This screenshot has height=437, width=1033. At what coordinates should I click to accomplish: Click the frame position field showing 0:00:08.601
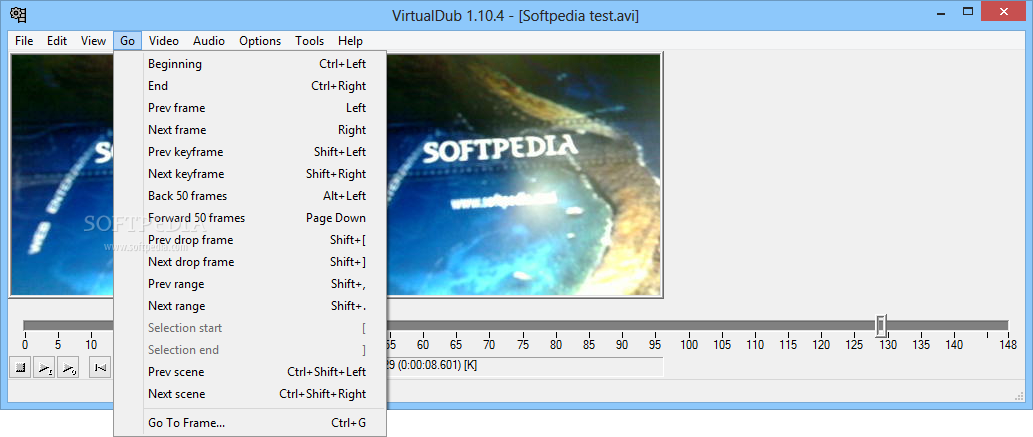[525, 366]
